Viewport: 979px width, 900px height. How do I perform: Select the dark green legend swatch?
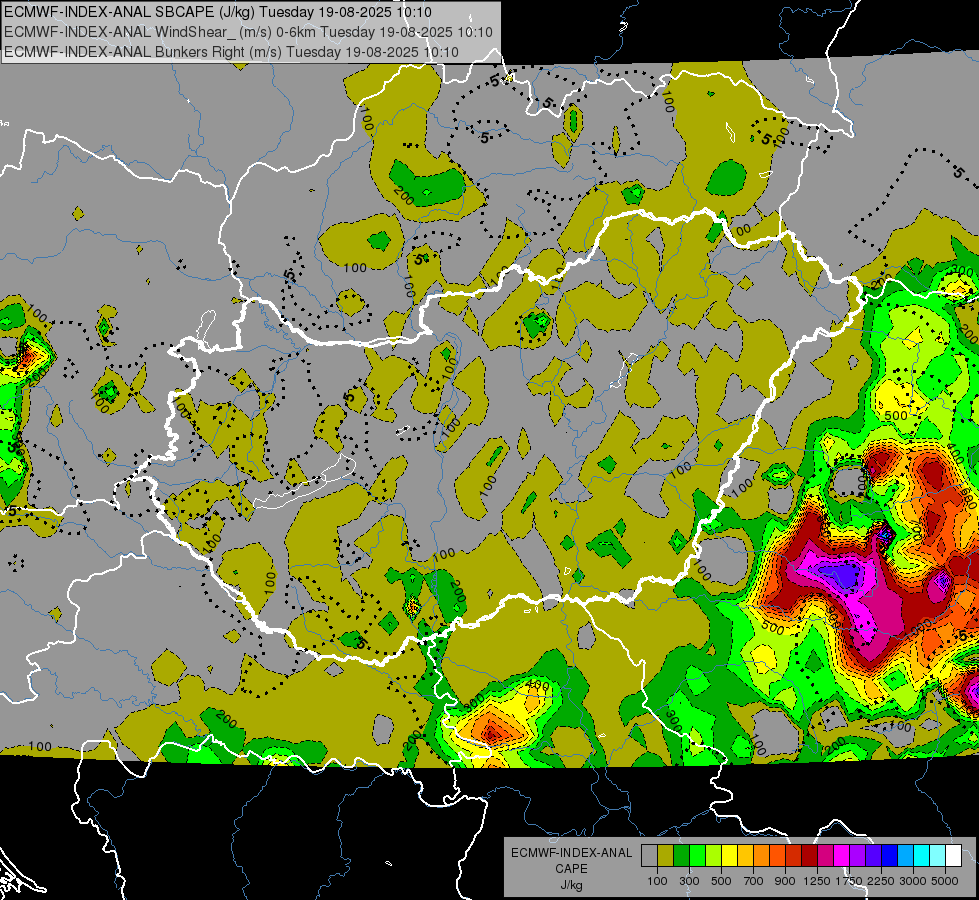tap(681, 856)
